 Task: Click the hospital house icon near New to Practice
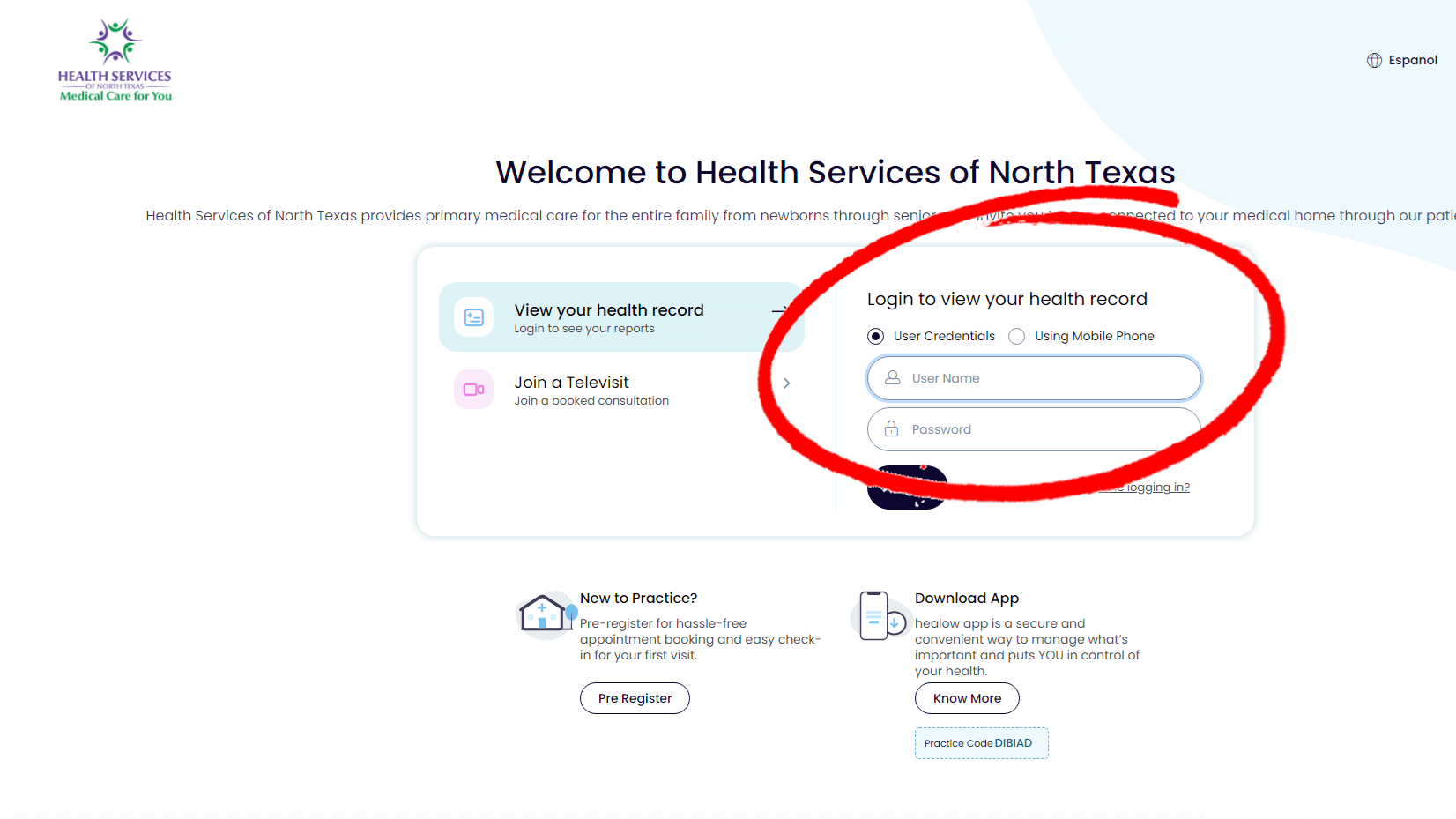(x=545, y=614)
